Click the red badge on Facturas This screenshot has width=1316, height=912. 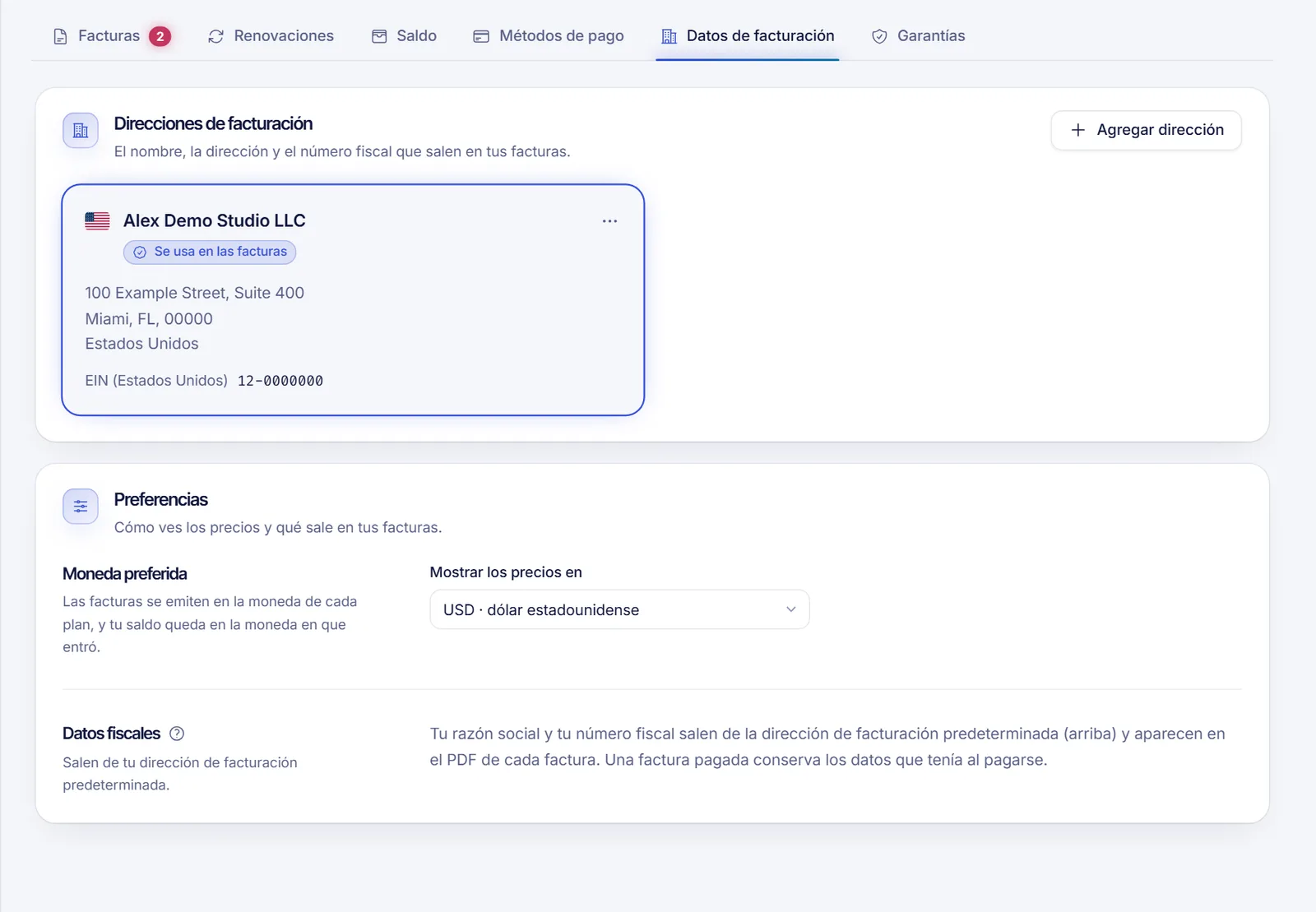(160, 36)
